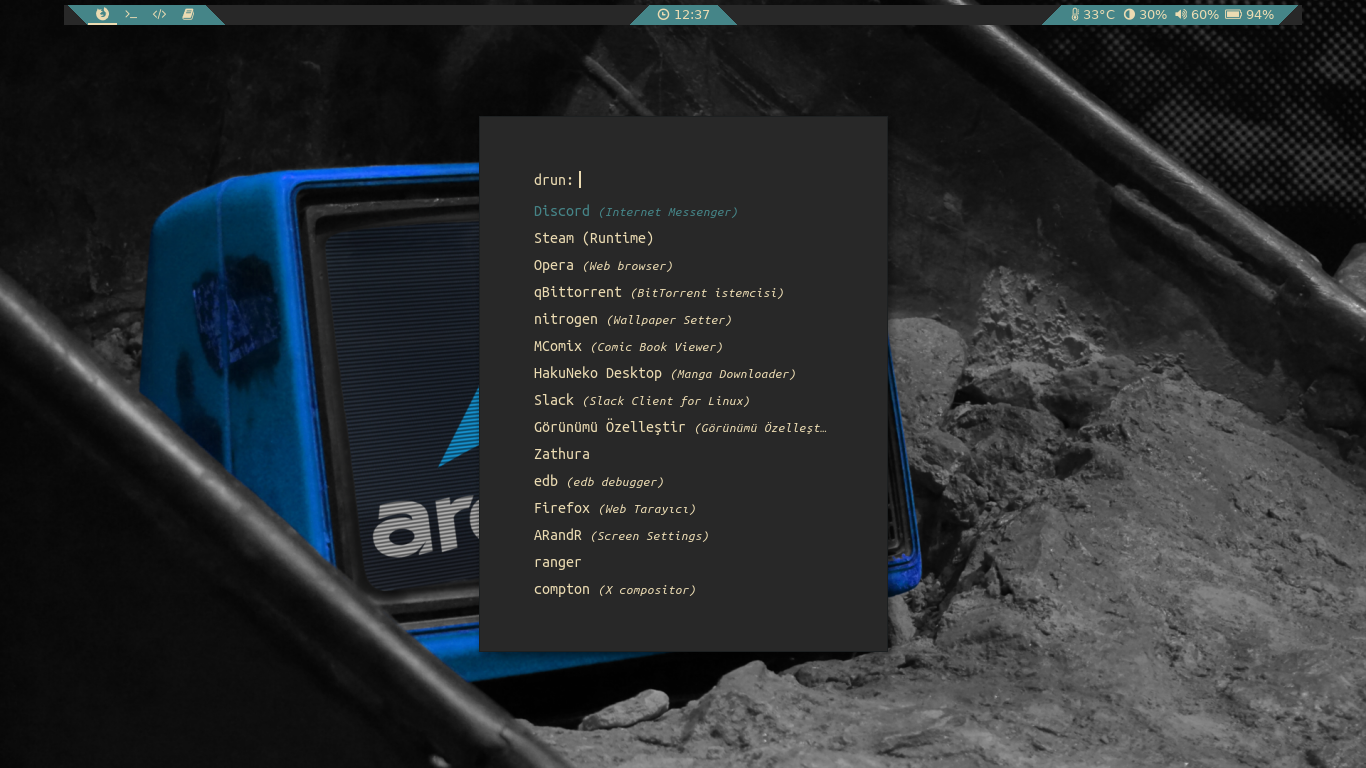Click the 94% battery value
Image resolution: width=1366 pixels, height=768 pixels.
pos(1260,15)
